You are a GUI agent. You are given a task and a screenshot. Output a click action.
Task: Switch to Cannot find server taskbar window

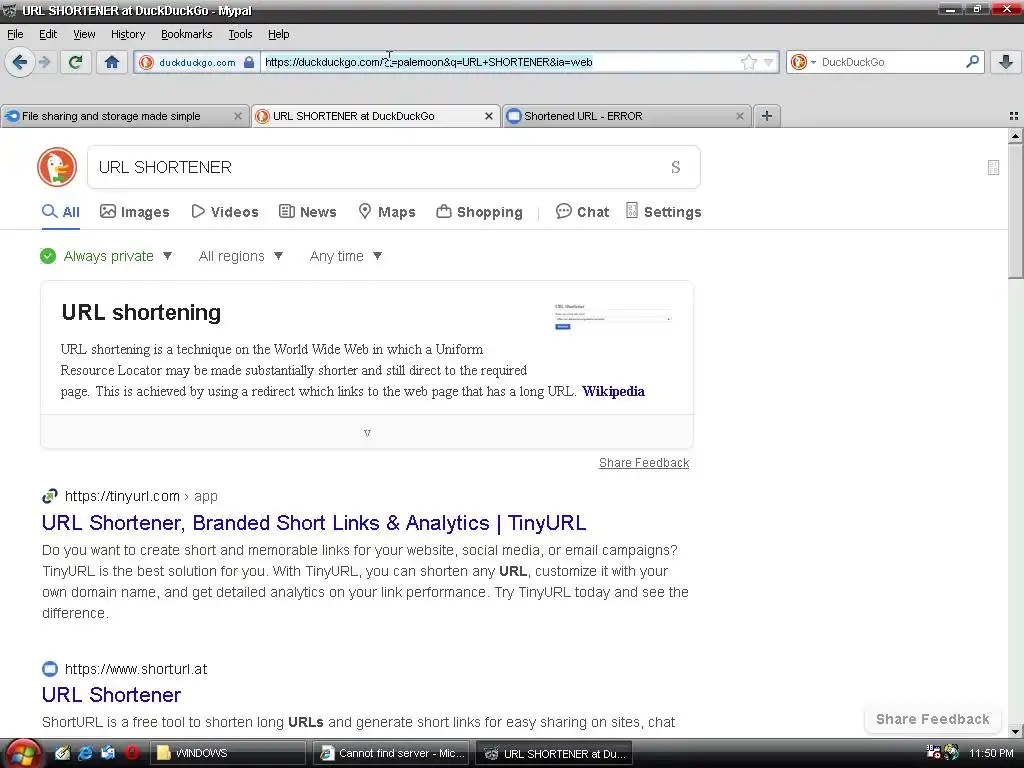[391, 753]
